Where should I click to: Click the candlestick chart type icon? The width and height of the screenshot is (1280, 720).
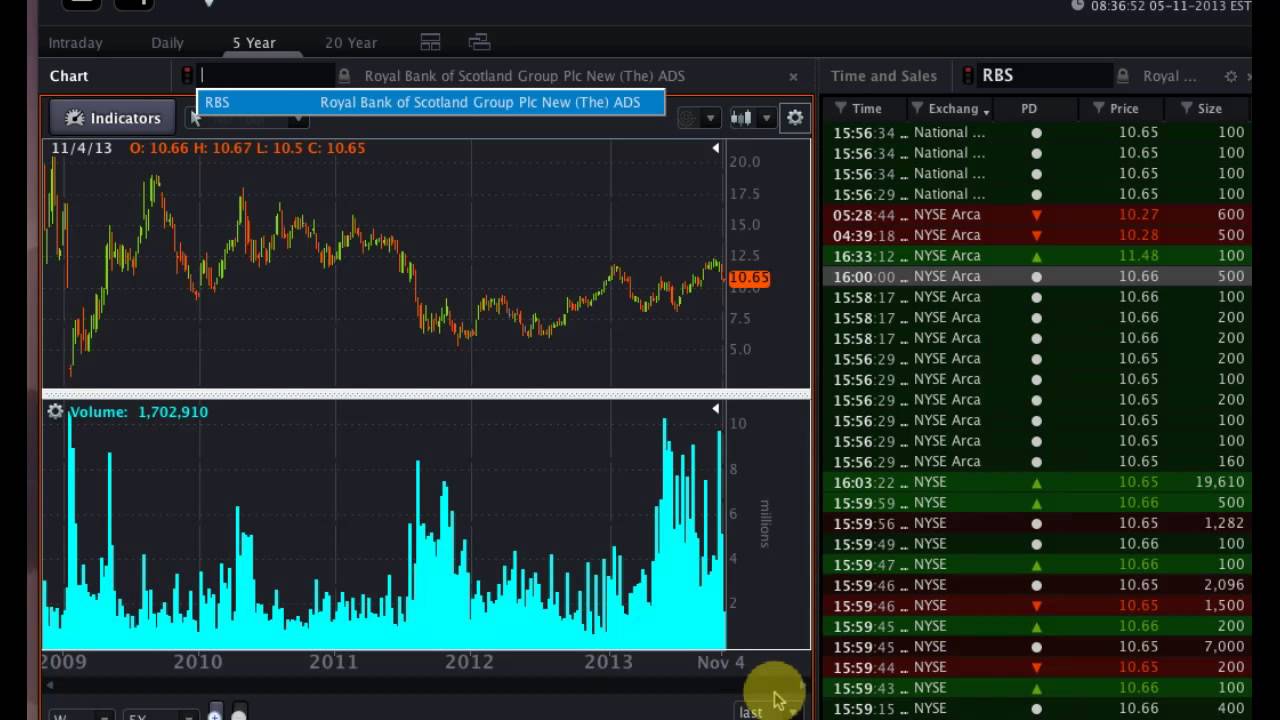(741, 118)
